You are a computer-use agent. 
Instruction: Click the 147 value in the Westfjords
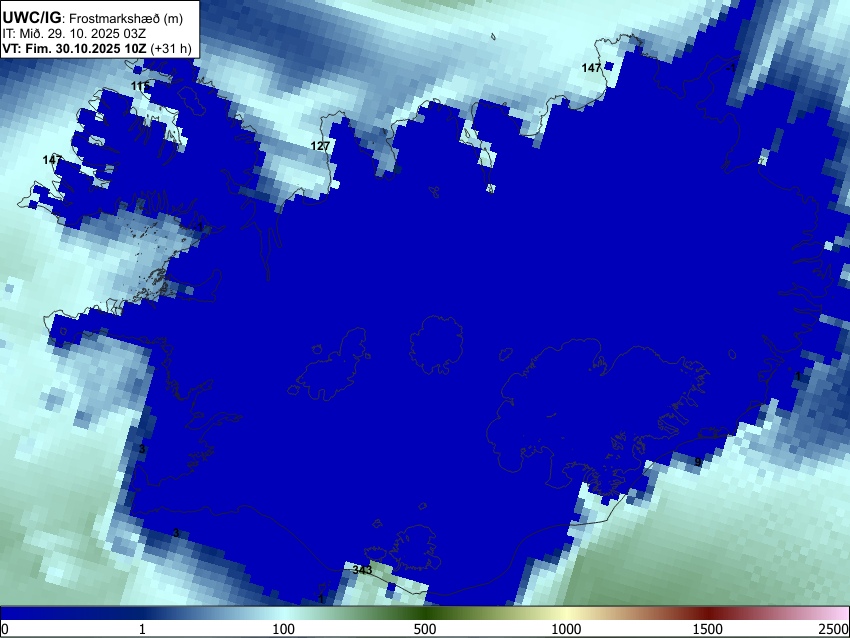[x=52, y=159]
